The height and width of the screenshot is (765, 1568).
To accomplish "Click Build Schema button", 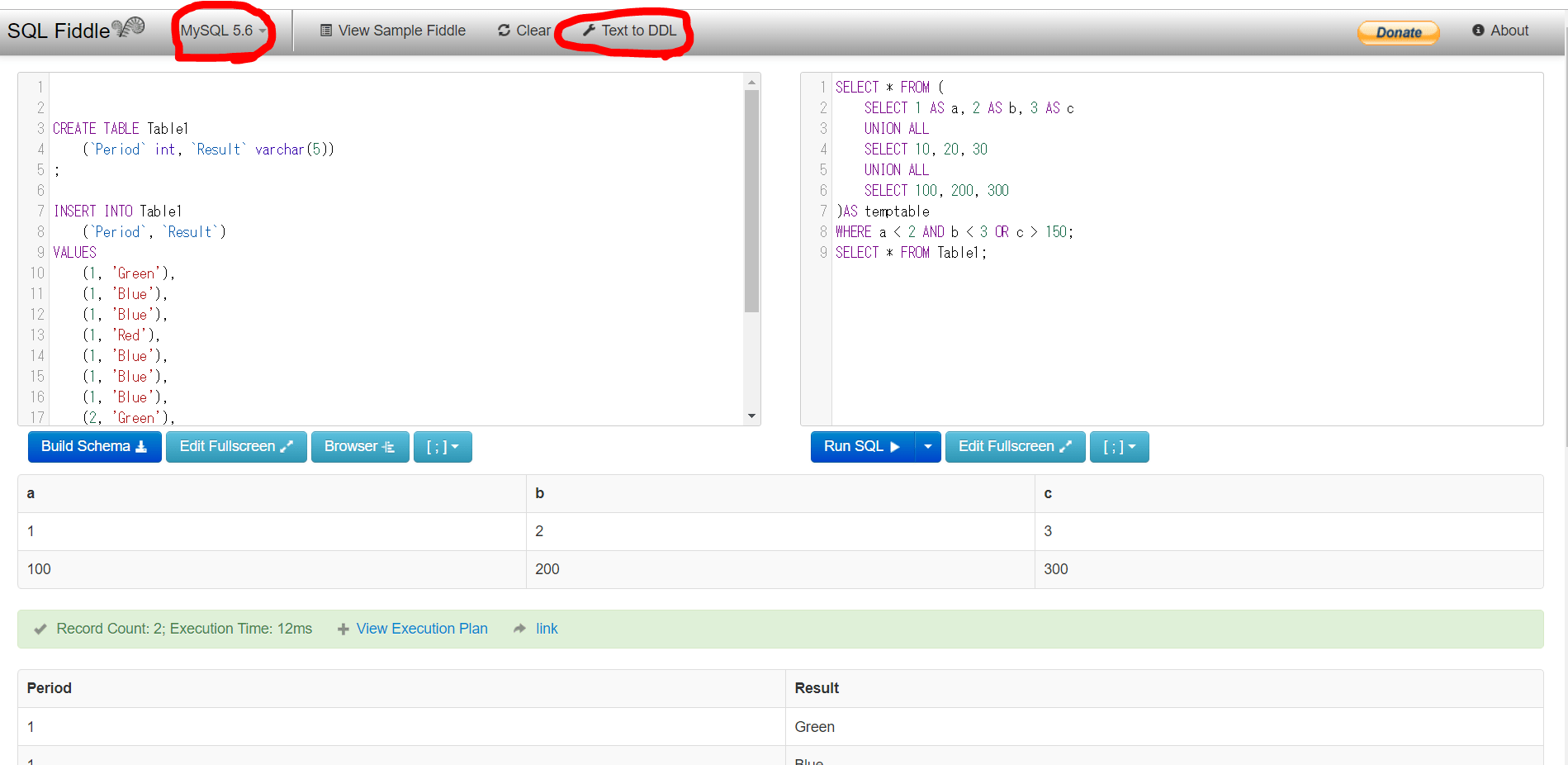I will tap(95, 447).
